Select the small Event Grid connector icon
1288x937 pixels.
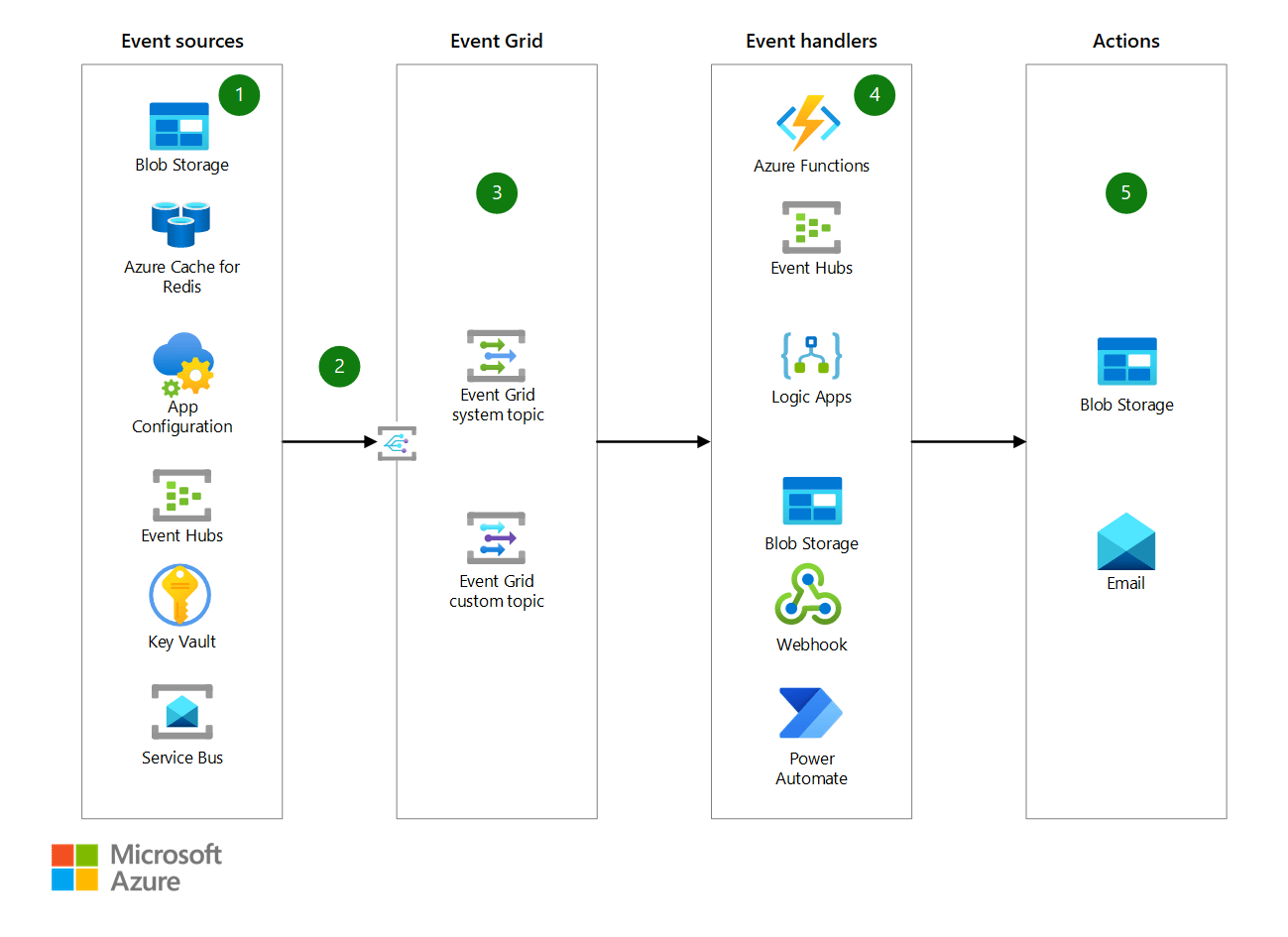(396, 443)
